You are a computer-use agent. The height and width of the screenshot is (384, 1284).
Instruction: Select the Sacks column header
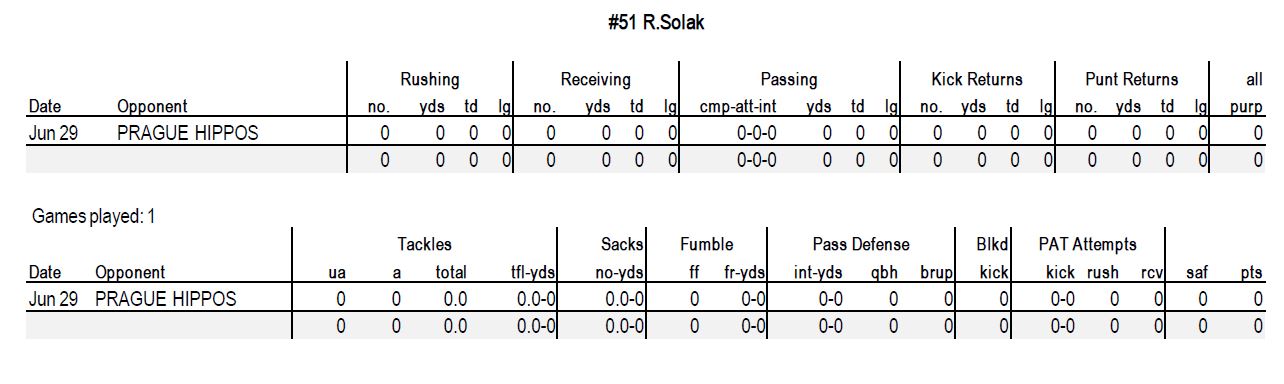(622, 245)
